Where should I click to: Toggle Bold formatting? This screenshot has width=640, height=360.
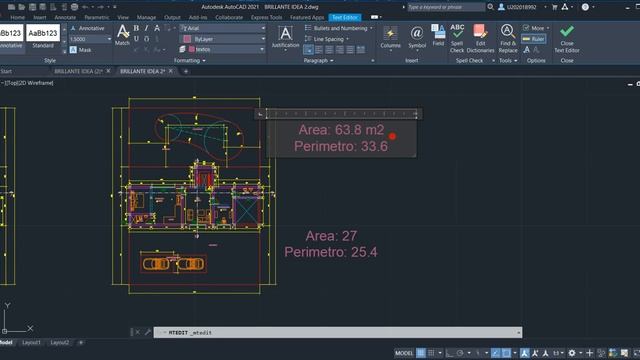[x=136, y=28]
